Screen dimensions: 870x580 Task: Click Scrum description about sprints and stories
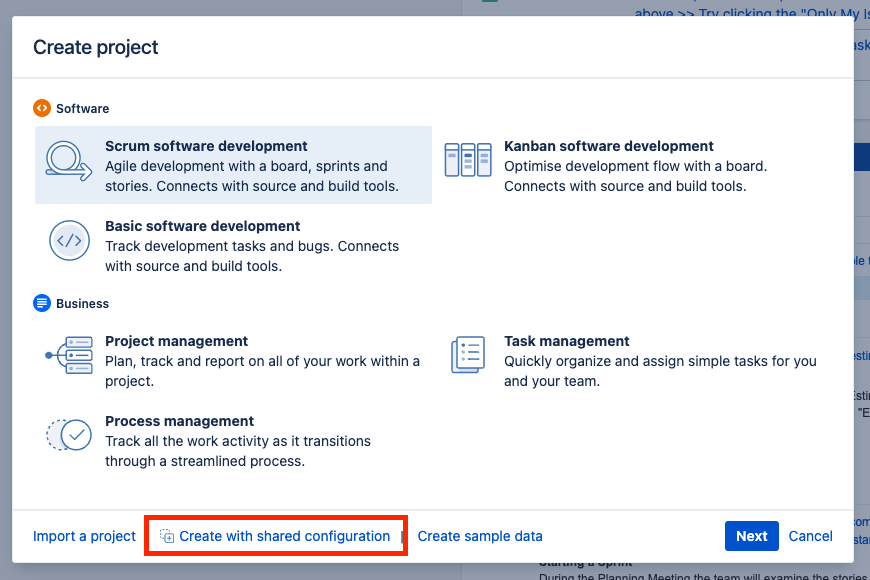pyautogui.click(x=252, y=176)
